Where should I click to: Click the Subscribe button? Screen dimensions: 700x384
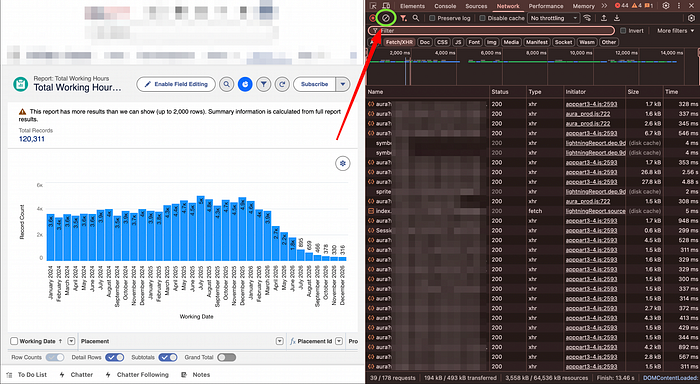tap(314, 84)
